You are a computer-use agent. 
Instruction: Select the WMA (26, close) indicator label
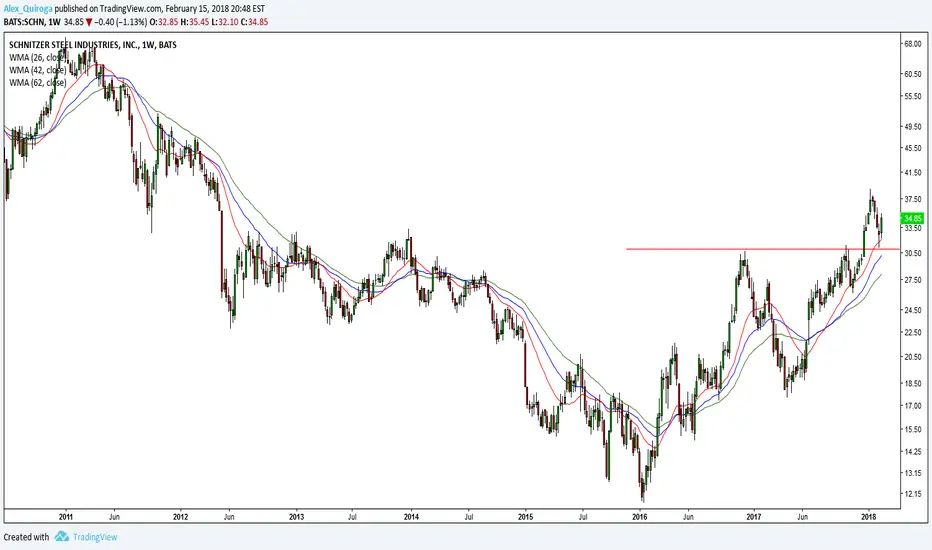click(x=37, y=58)
